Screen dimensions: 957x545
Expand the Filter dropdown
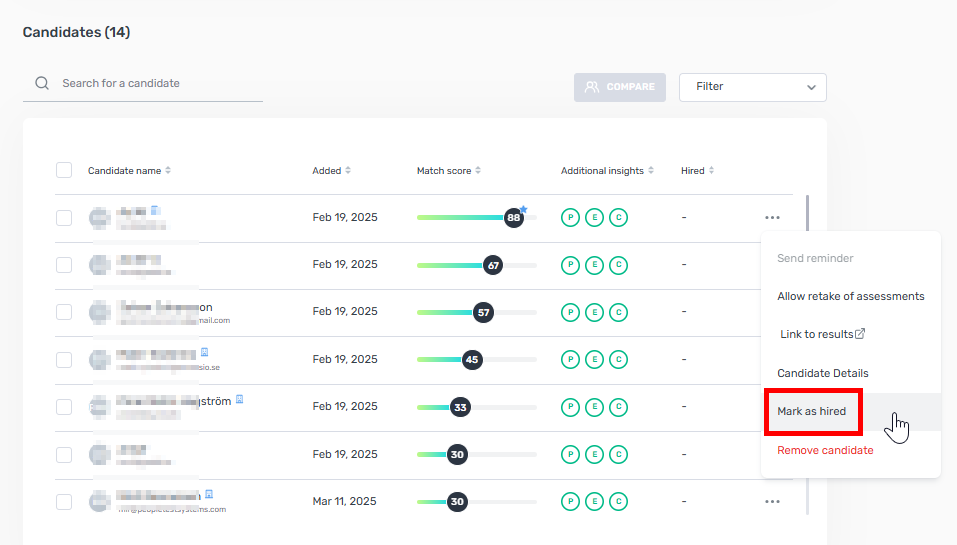tap(752, 87)
